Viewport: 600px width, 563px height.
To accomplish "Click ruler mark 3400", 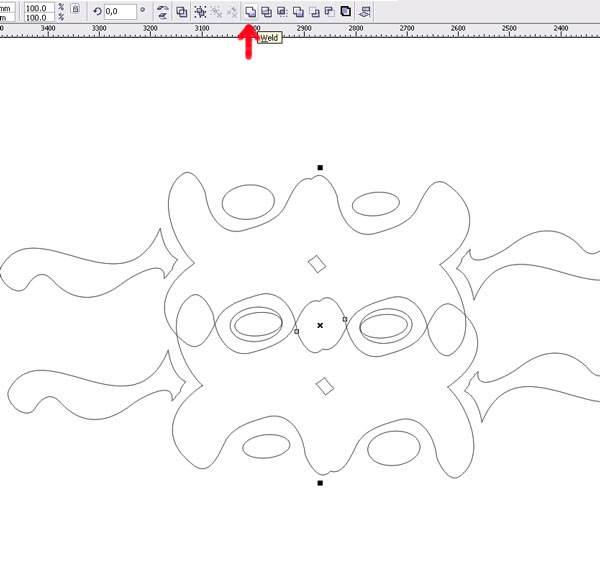I will [48, 28].
